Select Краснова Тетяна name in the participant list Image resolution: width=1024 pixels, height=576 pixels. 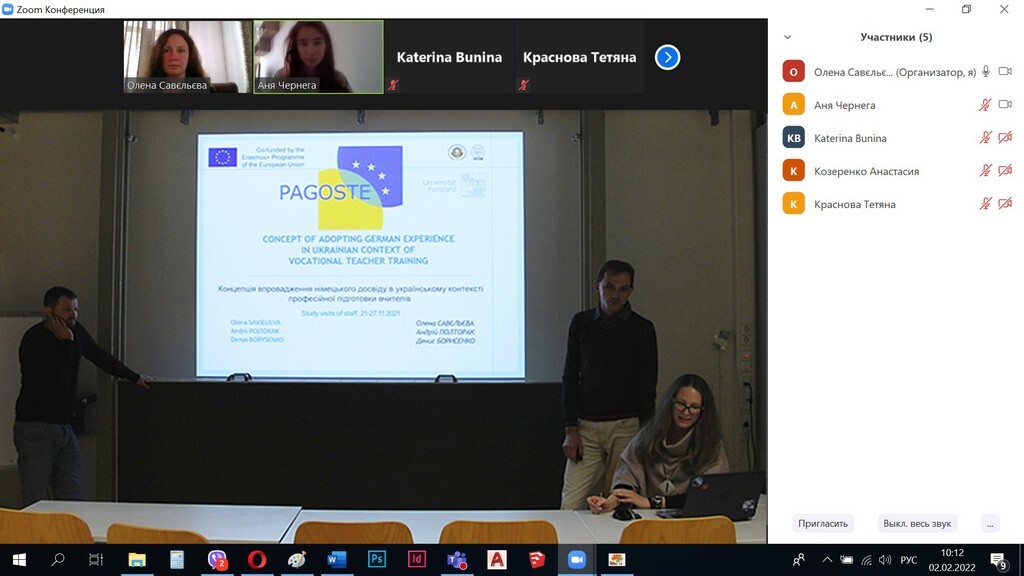click(x=854, y=204)
